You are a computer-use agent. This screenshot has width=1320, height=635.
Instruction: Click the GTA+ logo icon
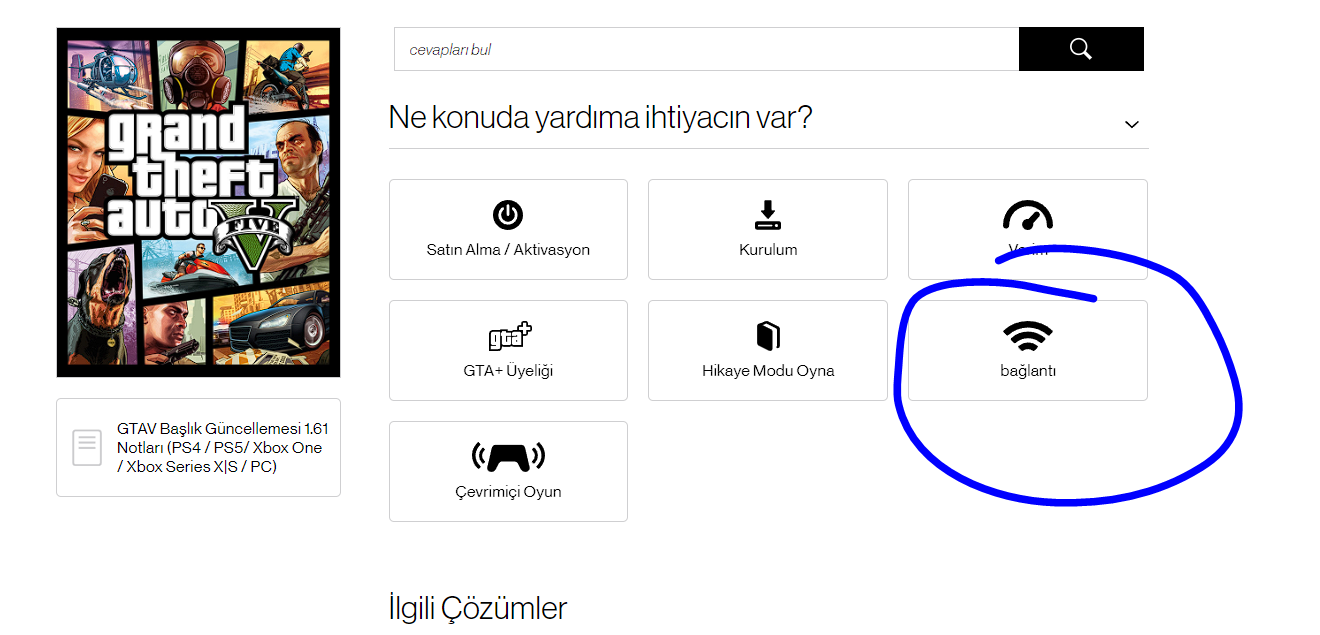click(509, 335)
